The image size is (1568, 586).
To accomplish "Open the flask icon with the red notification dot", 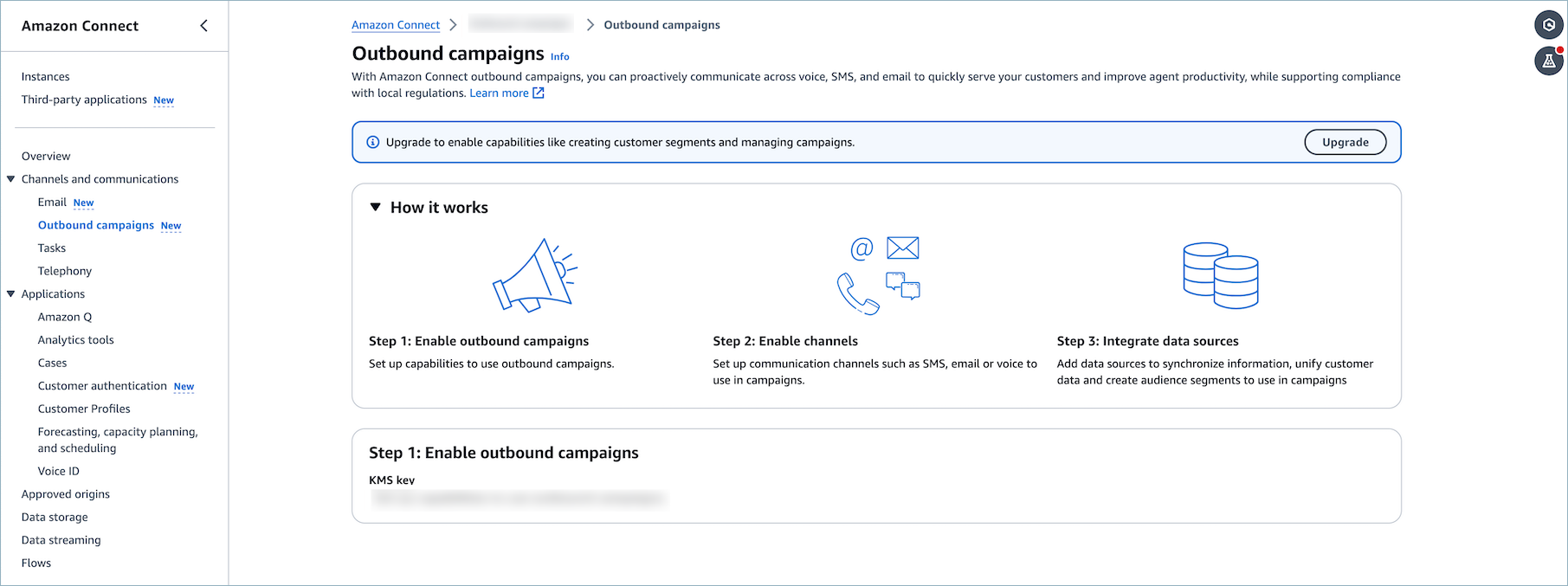I will coord(1548,61).
